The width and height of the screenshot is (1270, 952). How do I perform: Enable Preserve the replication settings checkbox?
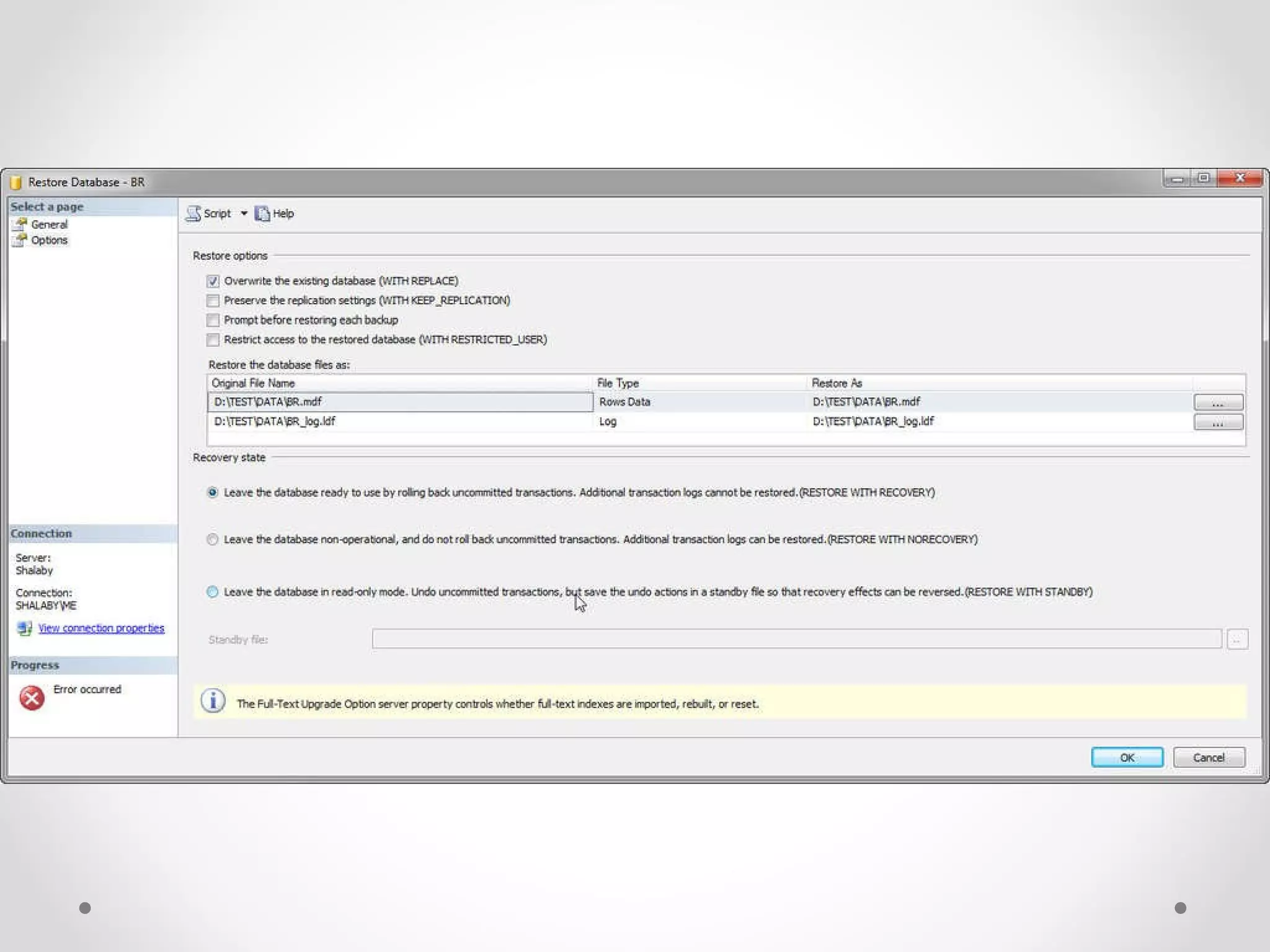click(213, 301)
